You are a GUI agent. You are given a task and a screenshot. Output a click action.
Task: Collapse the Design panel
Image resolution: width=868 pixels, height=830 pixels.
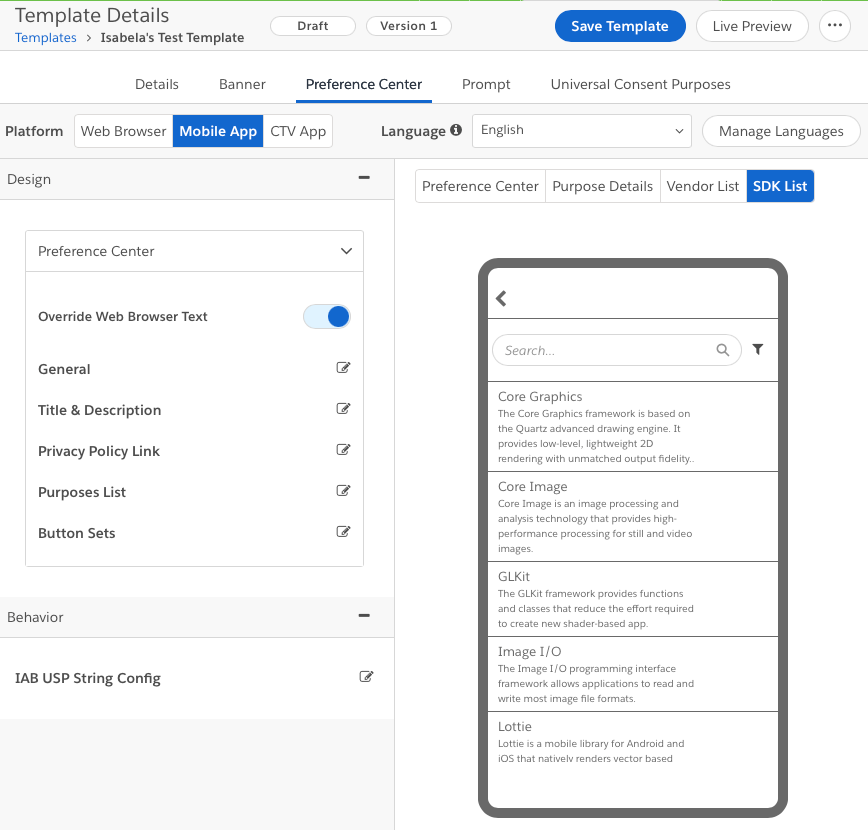click(x=364, y=178)
